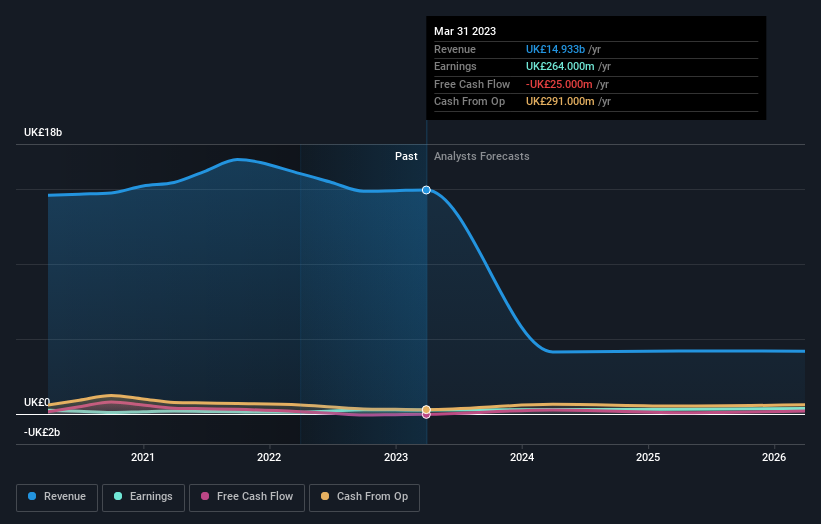This screenshot has width=821, height=524.
Task: Click the UK£14.933b revenue value
Action: [555, 49]
